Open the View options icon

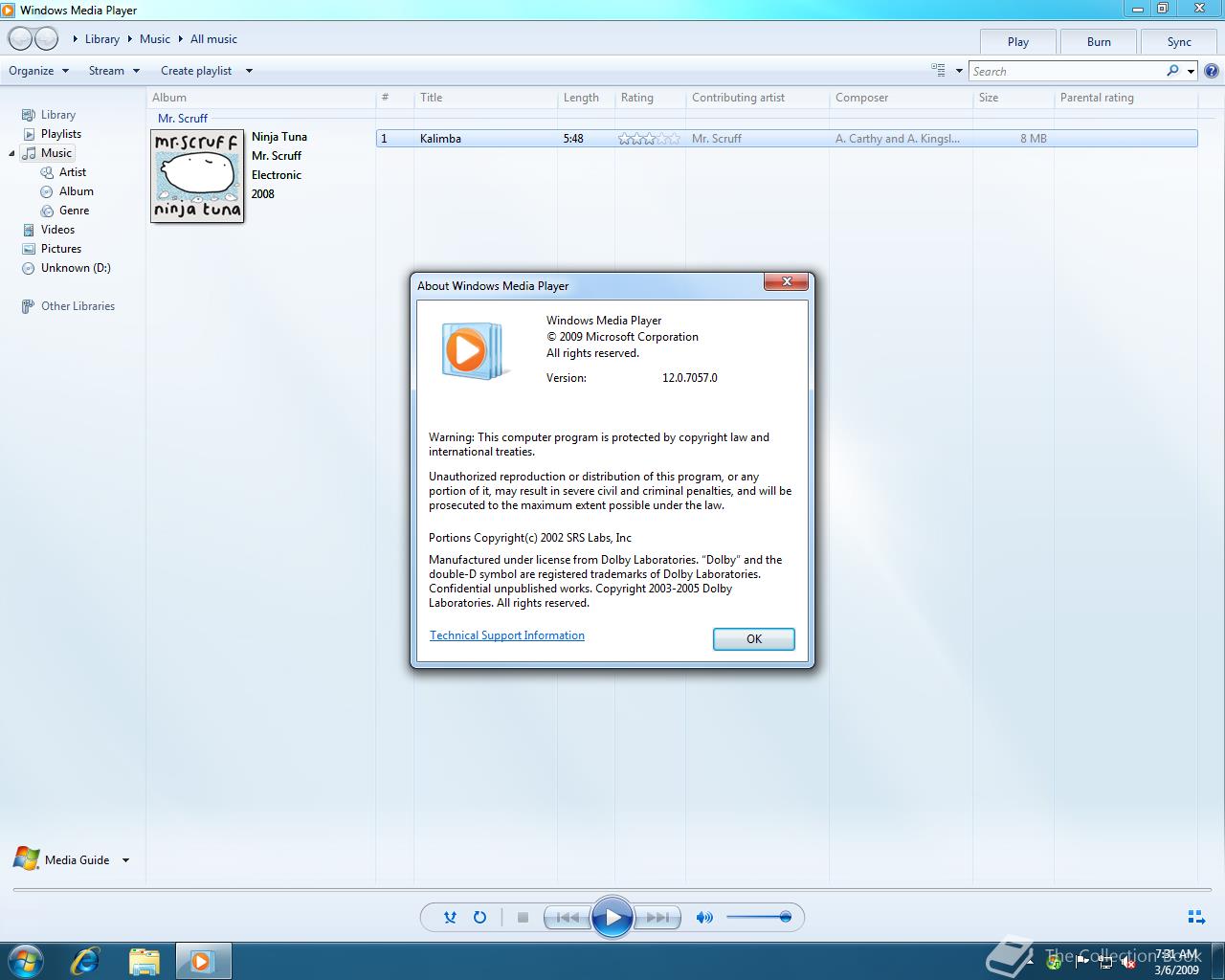pyautogui.click(x=938, y=70)
